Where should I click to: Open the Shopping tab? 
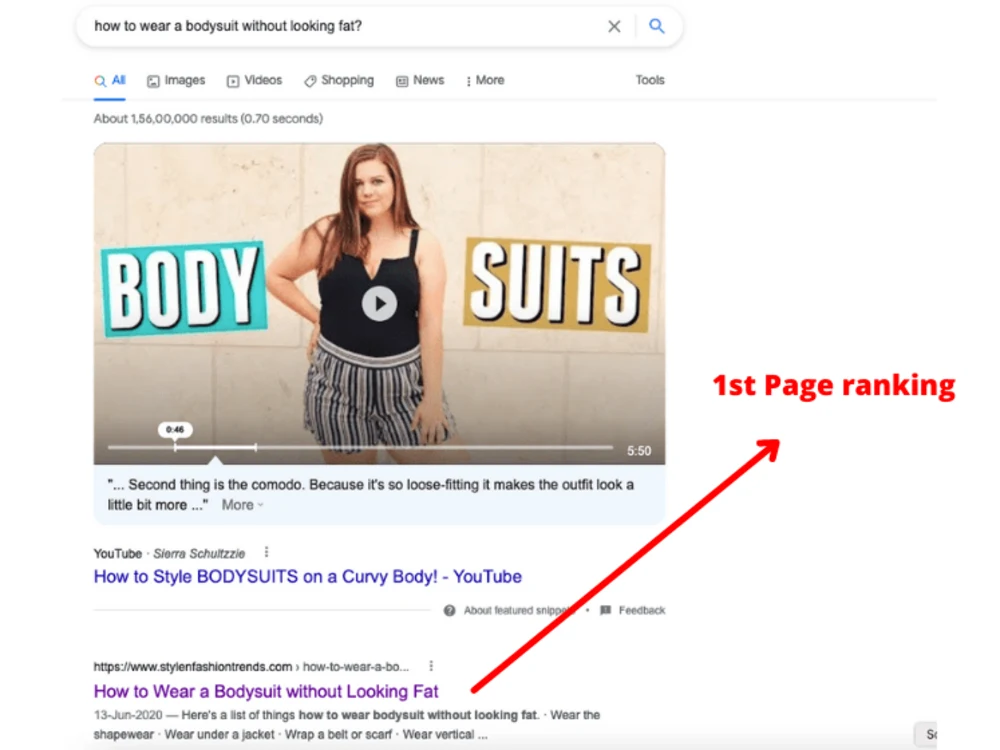point(339,80)
